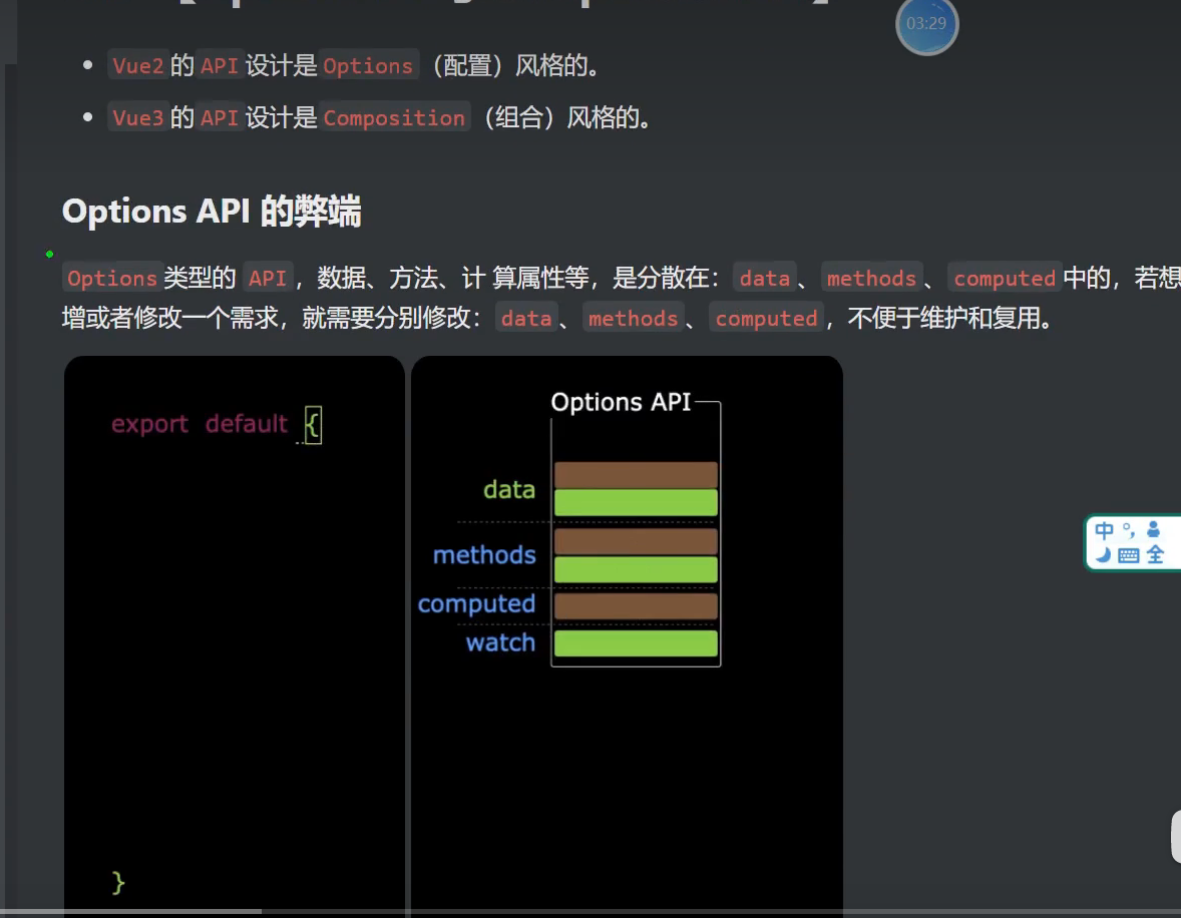Screen dimensions: 1181x918
Task: Click the 'Options API' title in the diagram
Action: [621, 402]
